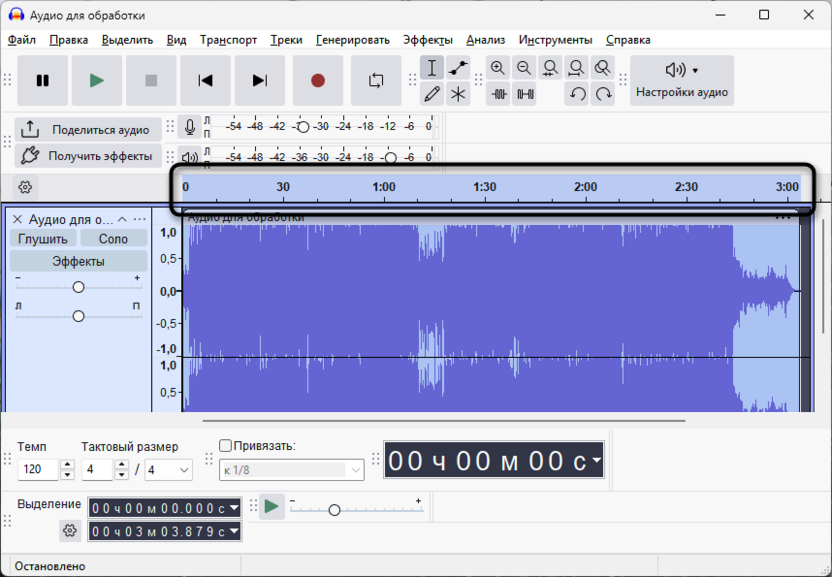
Task: Click the Trim audio outside selection icon
Action: 498,94
